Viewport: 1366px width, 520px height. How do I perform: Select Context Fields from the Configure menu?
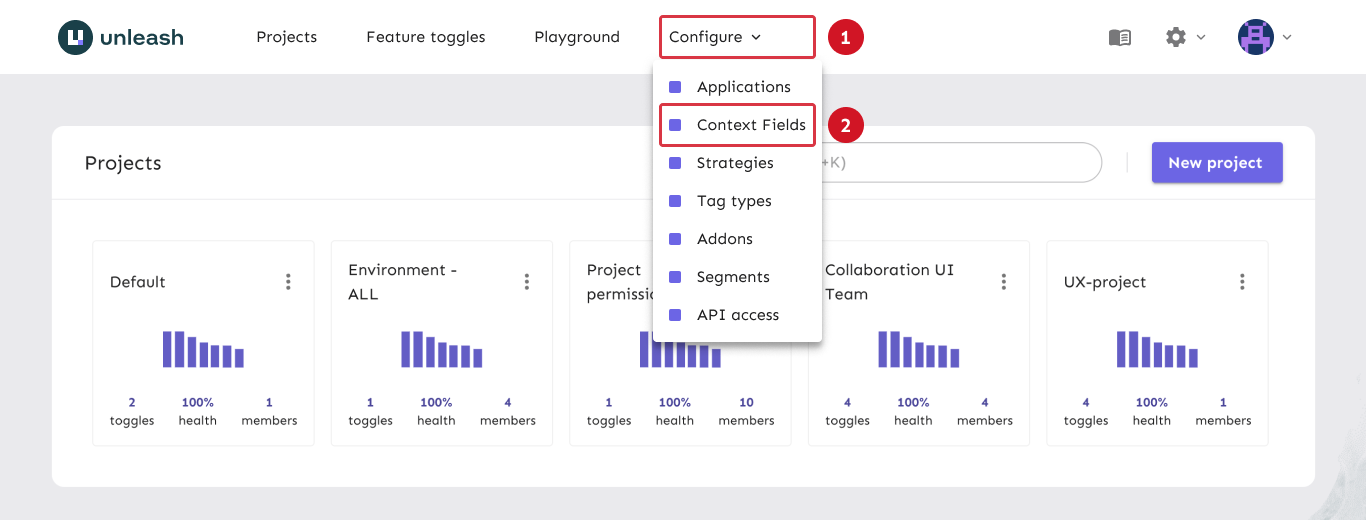coord(750,125)
